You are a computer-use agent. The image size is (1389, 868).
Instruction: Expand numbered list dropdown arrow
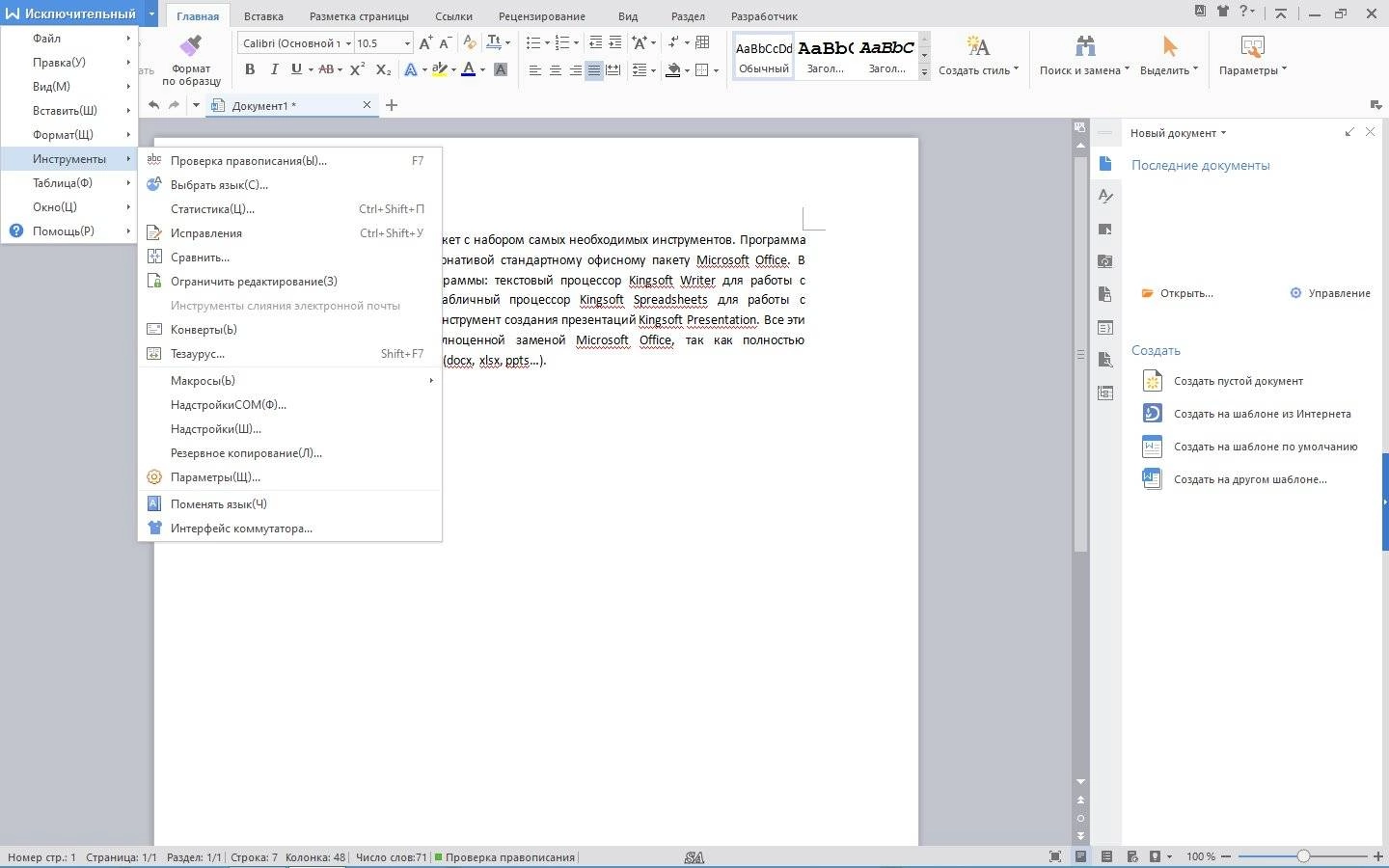(x=576, y=43)
